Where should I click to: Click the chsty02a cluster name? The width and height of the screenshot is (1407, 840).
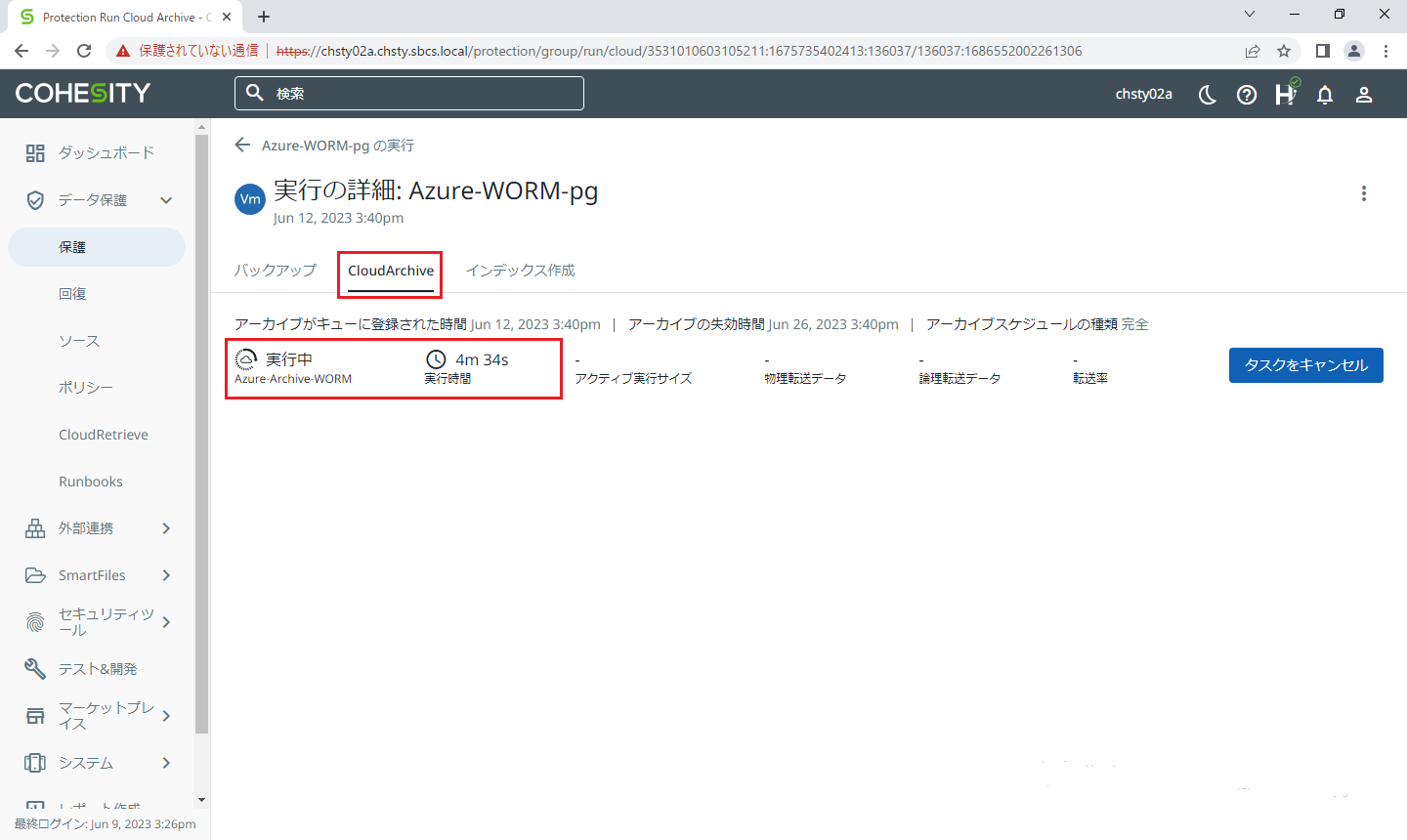pos(1144,94)
